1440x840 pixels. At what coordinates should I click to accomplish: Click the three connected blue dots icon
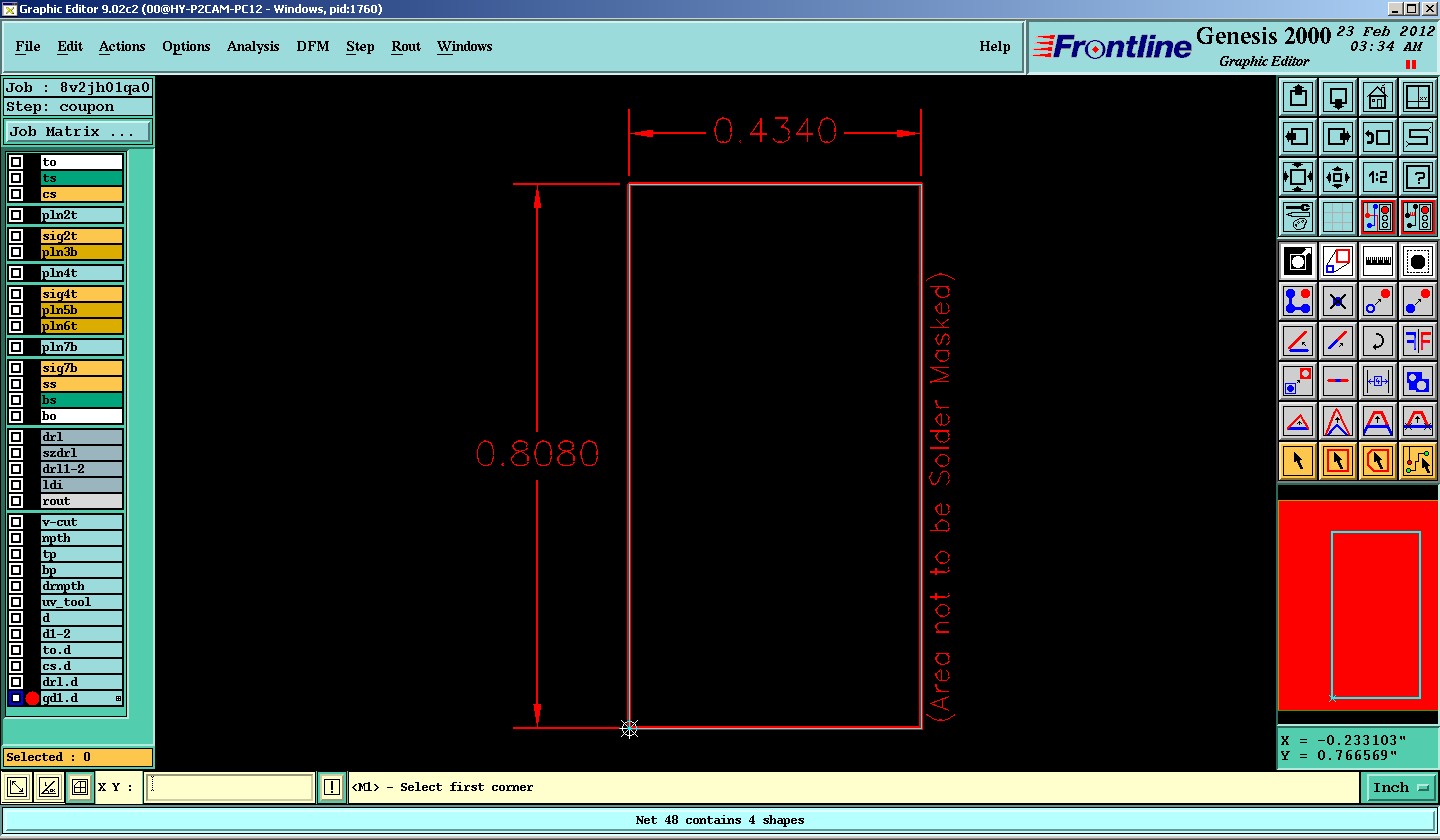pos(1298,301)
